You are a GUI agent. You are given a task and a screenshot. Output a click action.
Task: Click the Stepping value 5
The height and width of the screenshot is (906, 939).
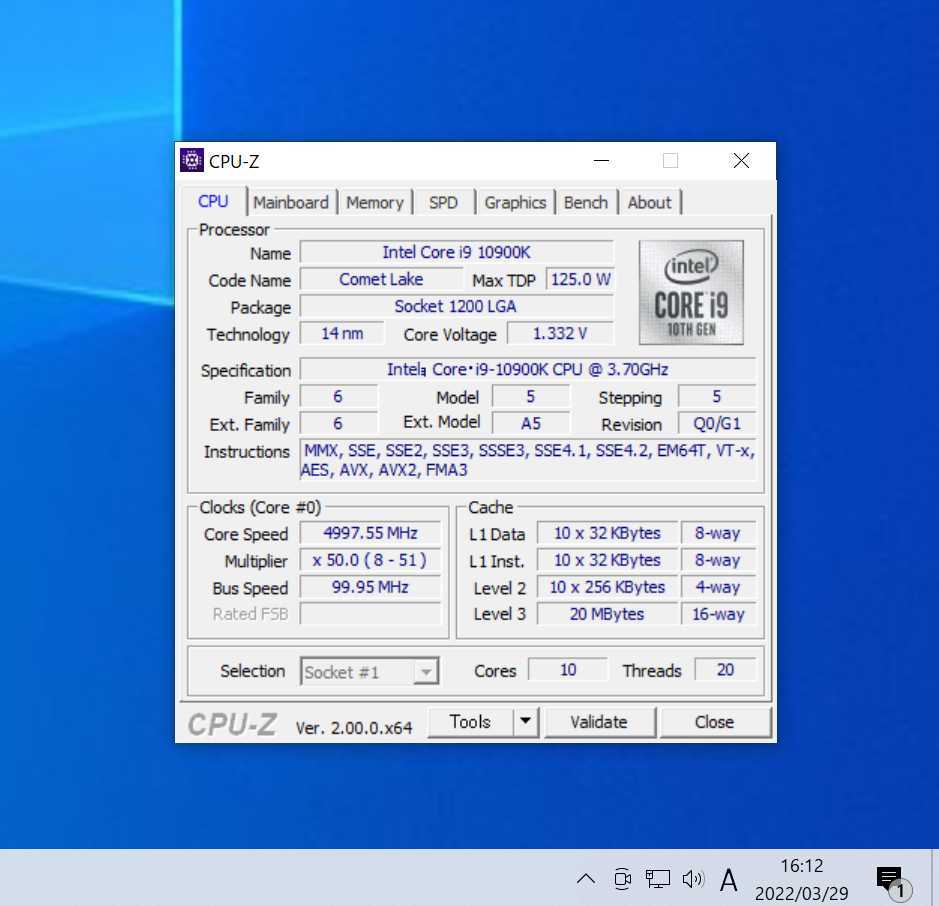point(717,396)
